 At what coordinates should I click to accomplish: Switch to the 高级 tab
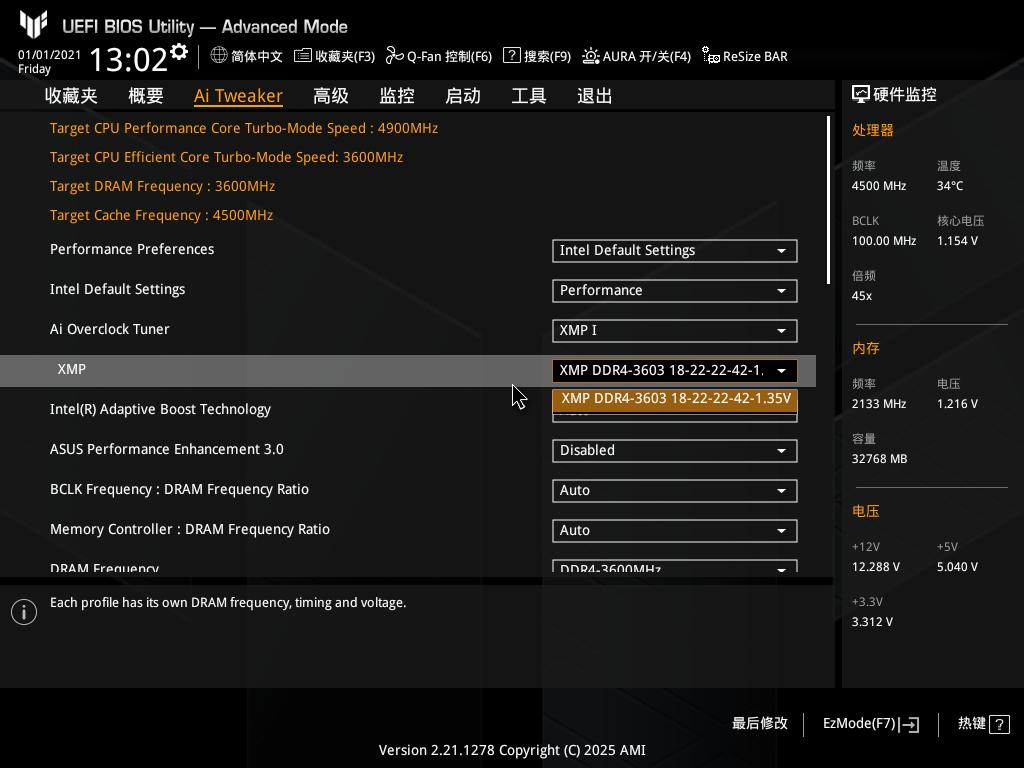[330, 96]
